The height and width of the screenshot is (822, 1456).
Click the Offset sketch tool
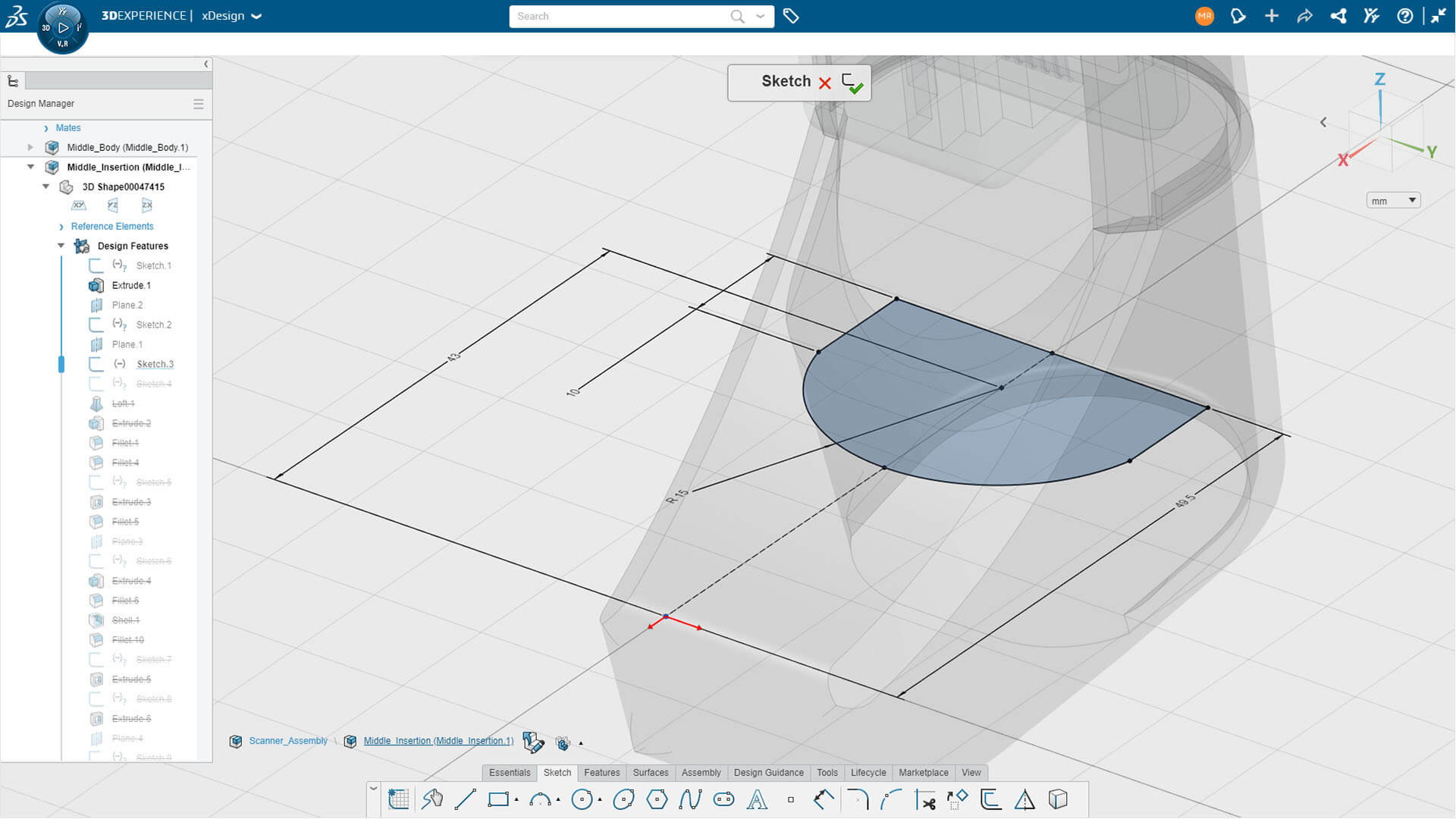pyautogui.click(x=990, y=799)
